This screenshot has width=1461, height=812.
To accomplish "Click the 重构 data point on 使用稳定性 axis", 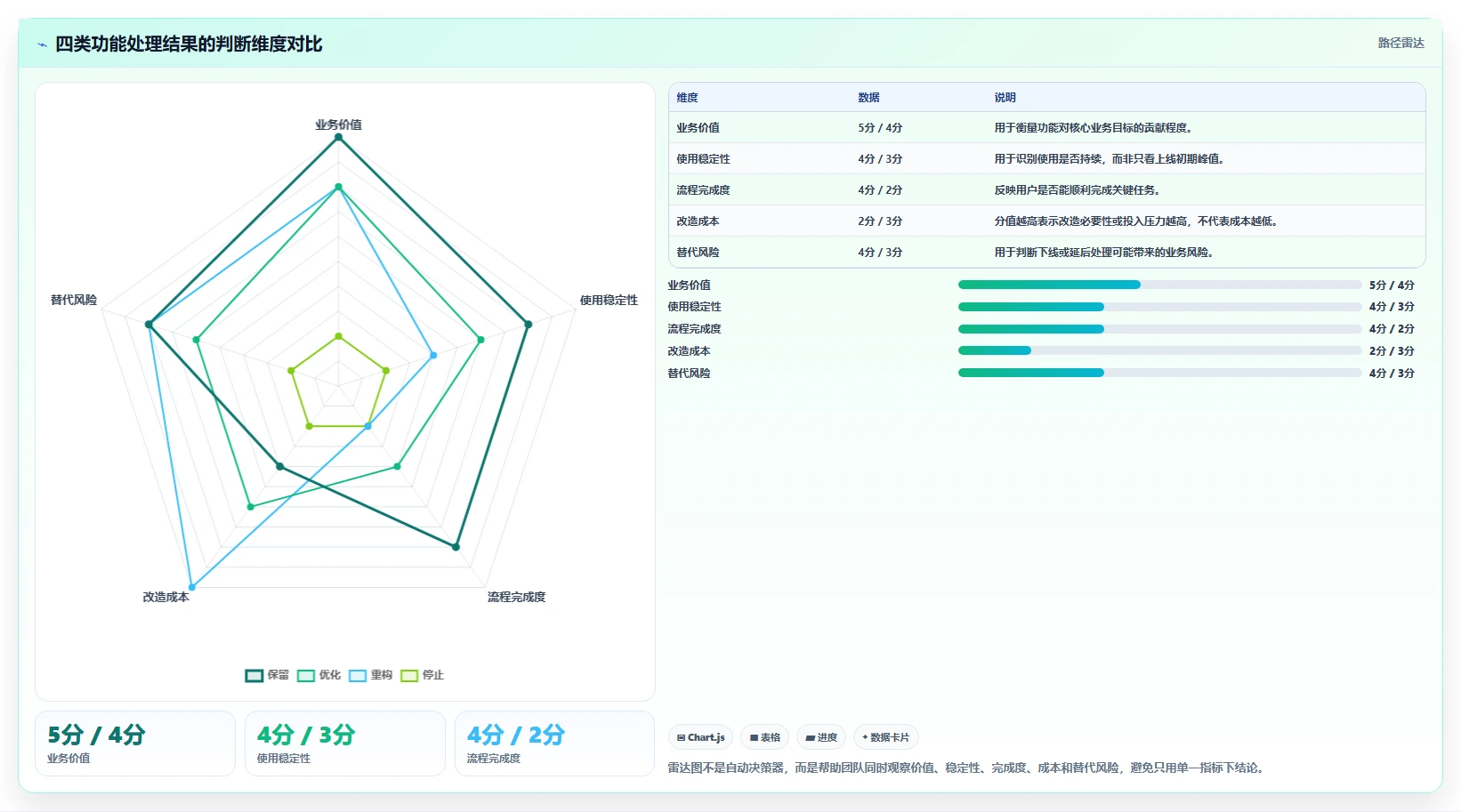I will pyautogui.click(x=433, y=355).
